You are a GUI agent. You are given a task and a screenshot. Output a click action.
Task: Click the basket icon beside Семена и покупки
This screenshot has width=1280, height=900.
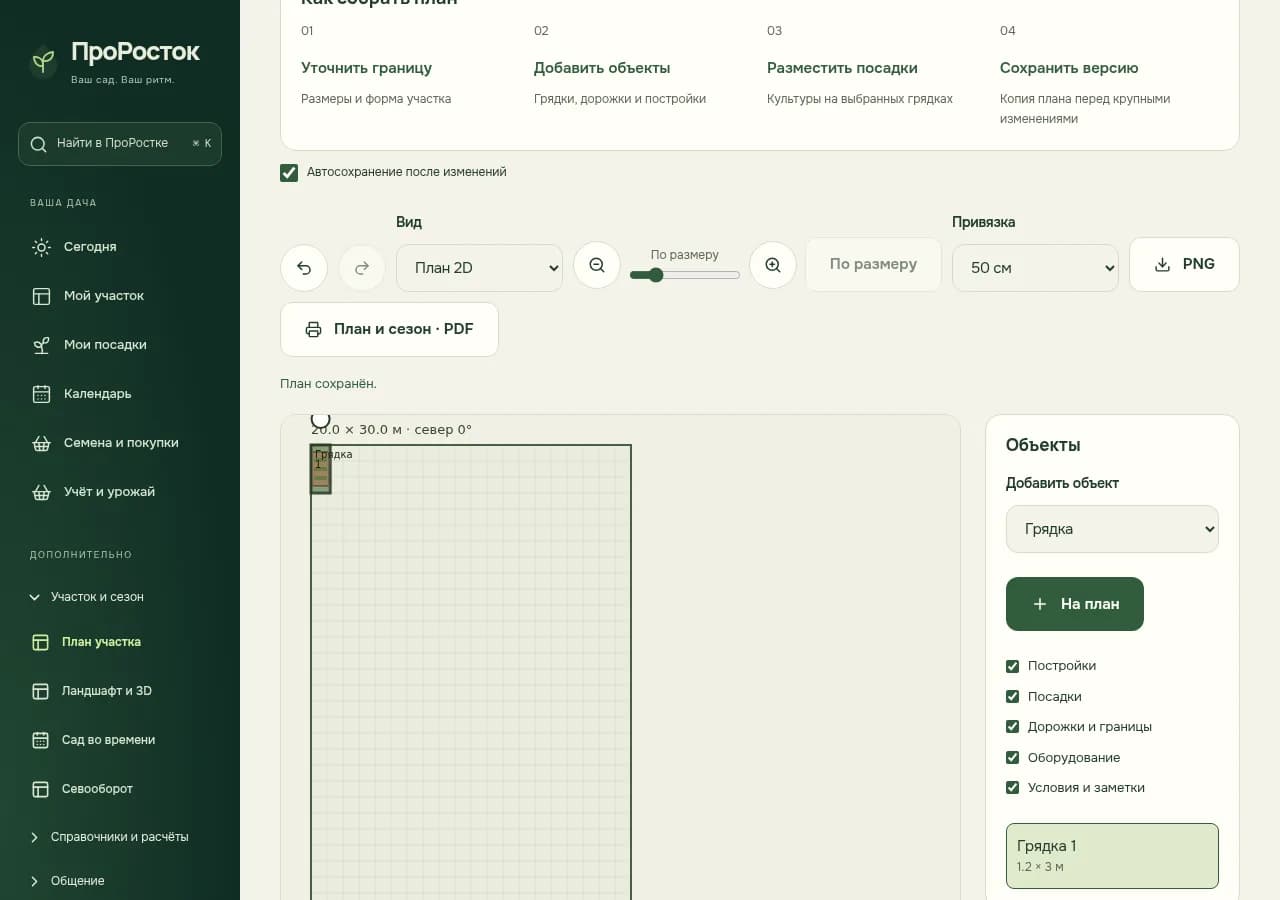point(41,443)
